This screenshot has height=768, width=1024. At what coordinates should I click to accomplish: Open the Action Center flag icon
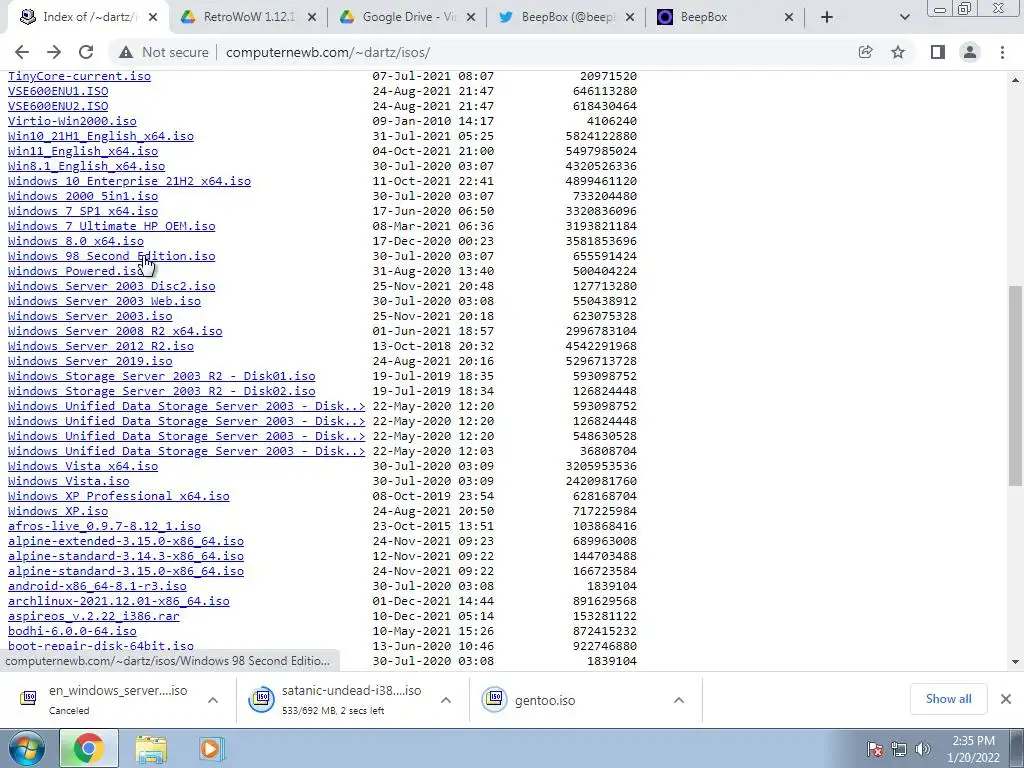[x=875, y=749]
